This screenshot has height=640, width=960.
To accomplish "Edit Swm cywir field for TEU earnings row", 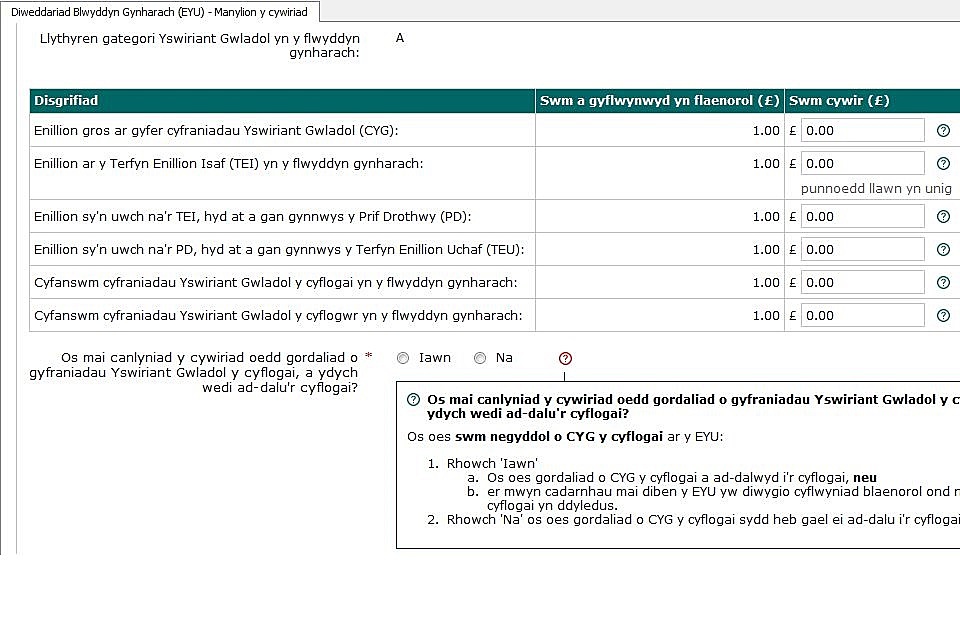I will pos(863,250).
